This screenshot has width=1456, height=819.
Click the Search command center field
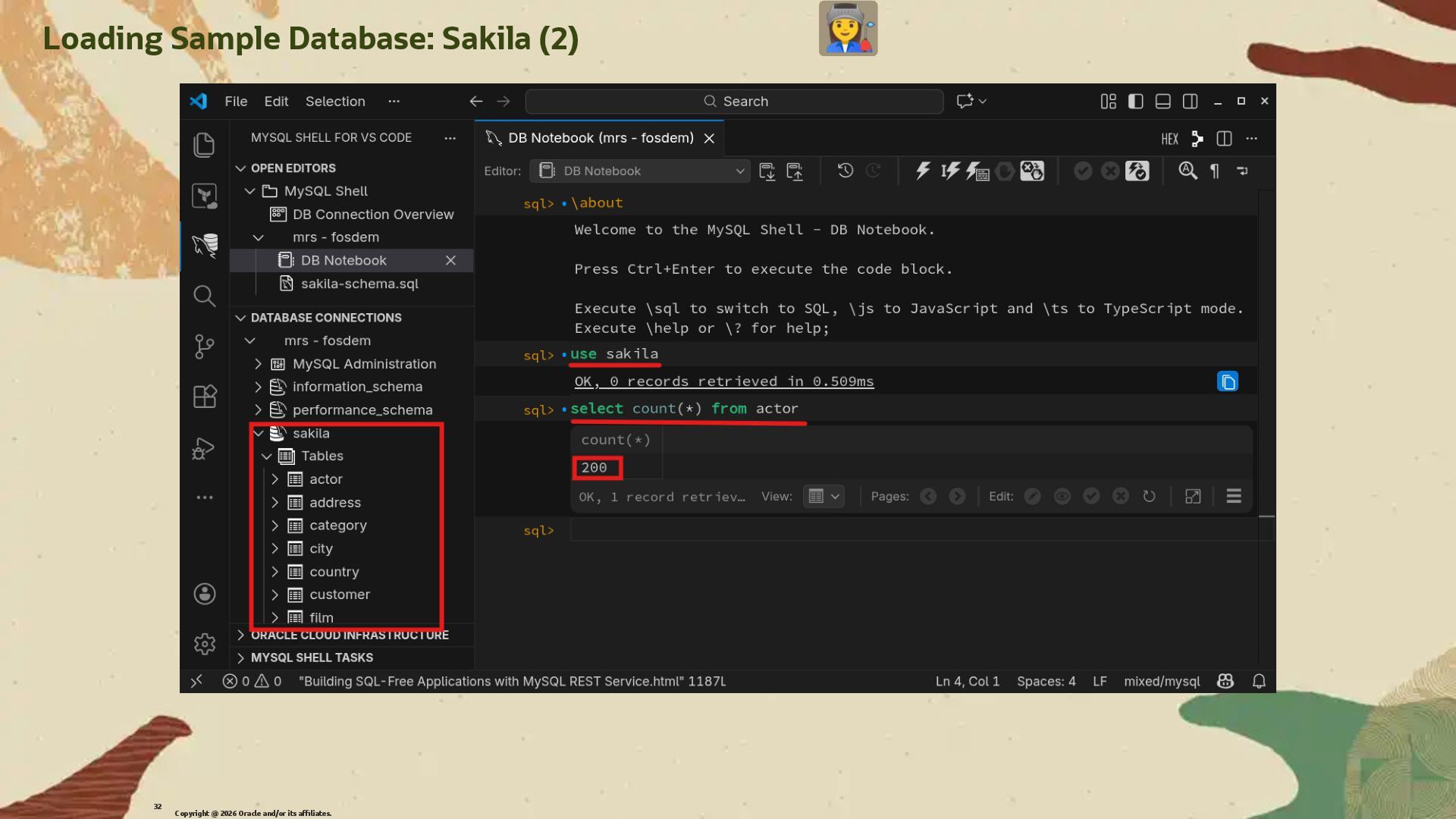(734, 101)
